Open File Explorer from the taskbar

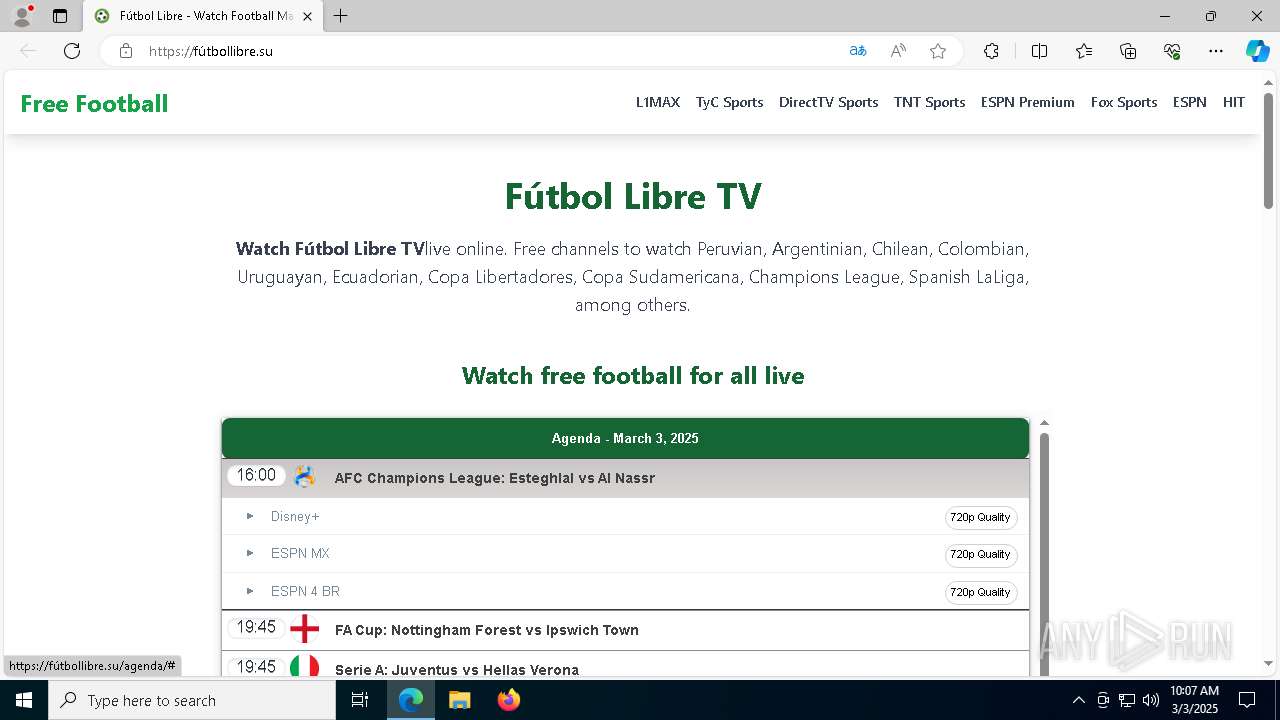459,700
